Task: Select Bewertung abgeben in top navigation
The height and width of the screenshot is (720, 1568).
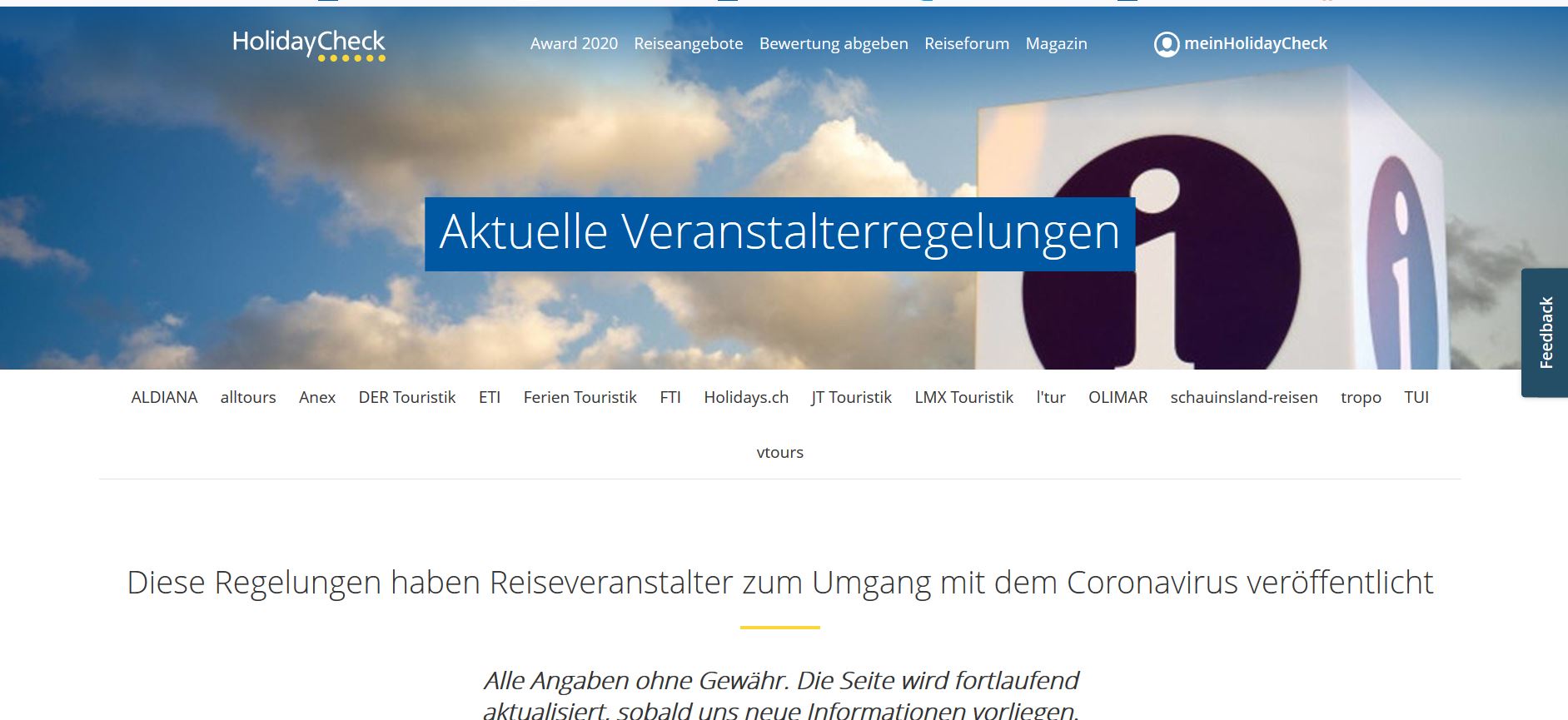Action: point(833,43)
